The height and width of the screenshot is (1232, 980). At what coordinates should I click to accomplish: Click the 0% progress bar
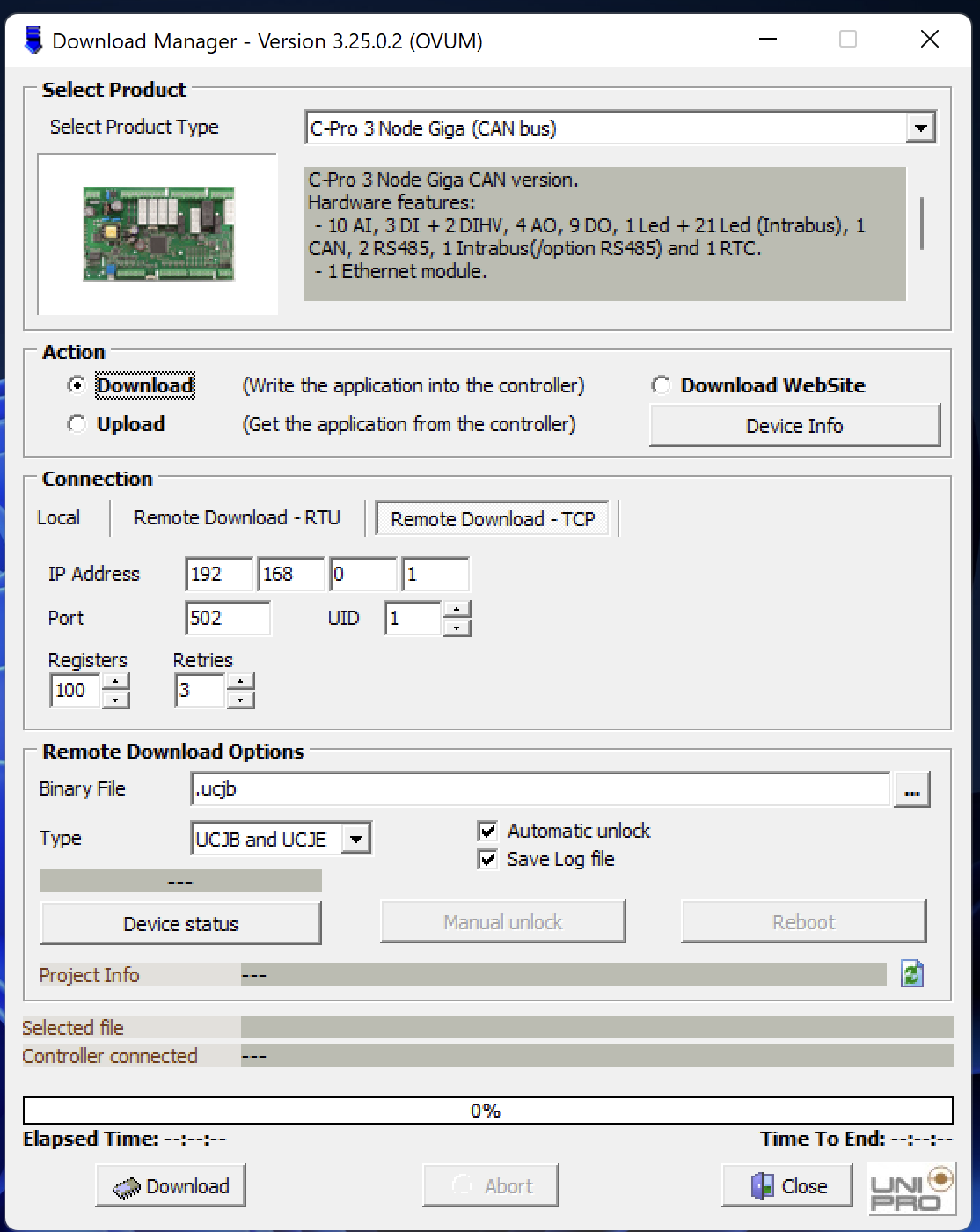[x=488, y=1111]
